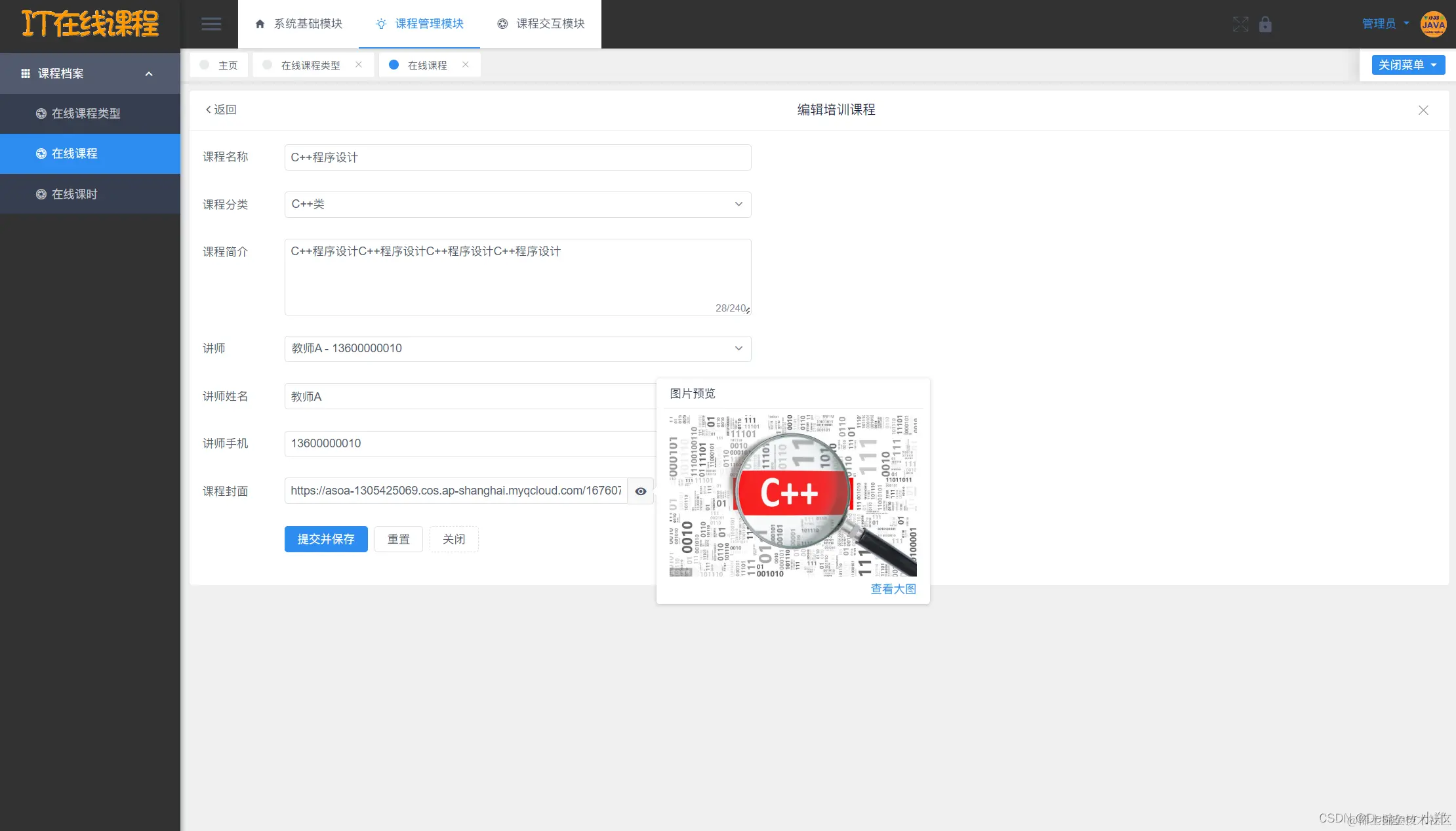Click the lightbulb icon on 课程管理模块 tab

(x=381, y=24)
